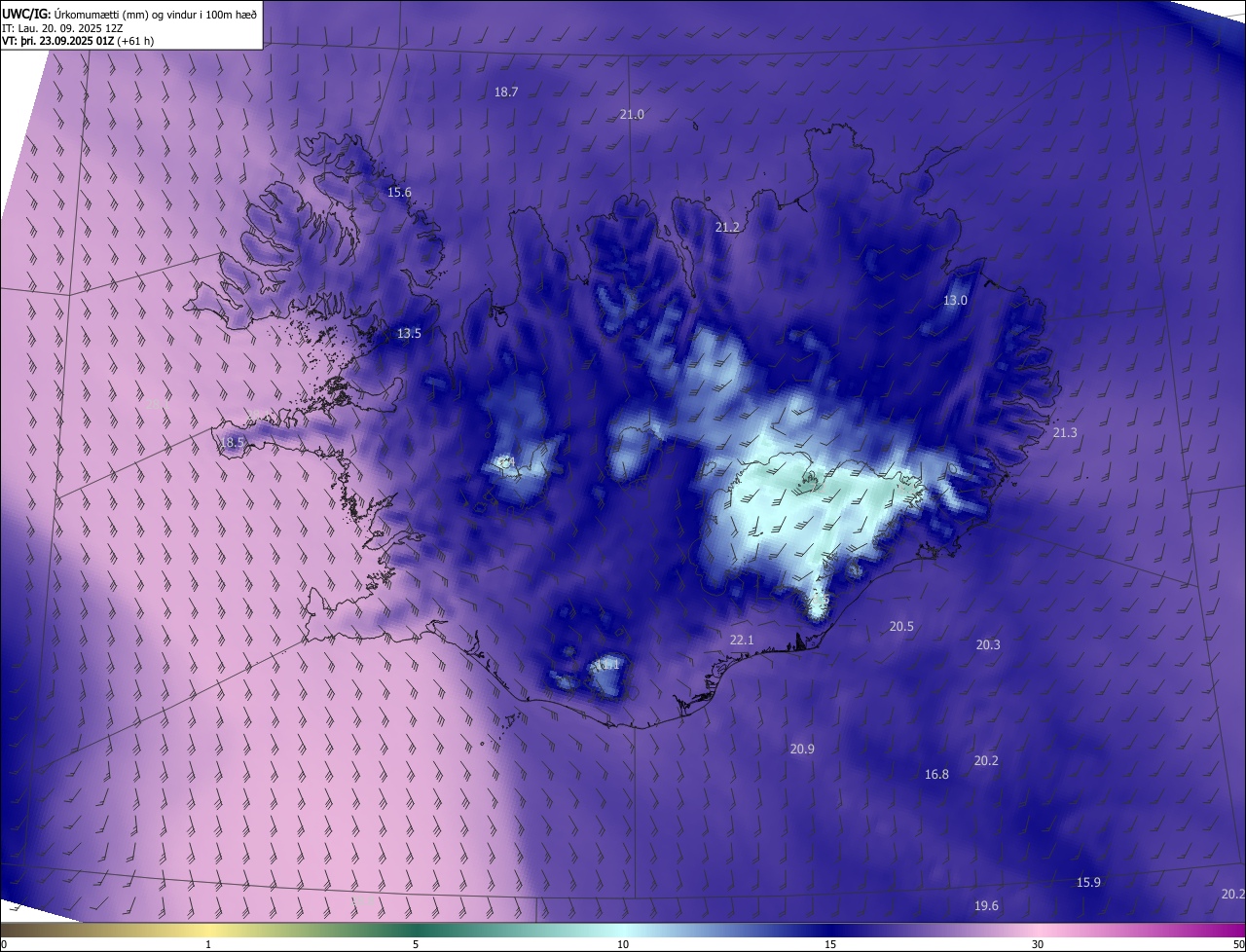Click the map value 16.8

936,775
